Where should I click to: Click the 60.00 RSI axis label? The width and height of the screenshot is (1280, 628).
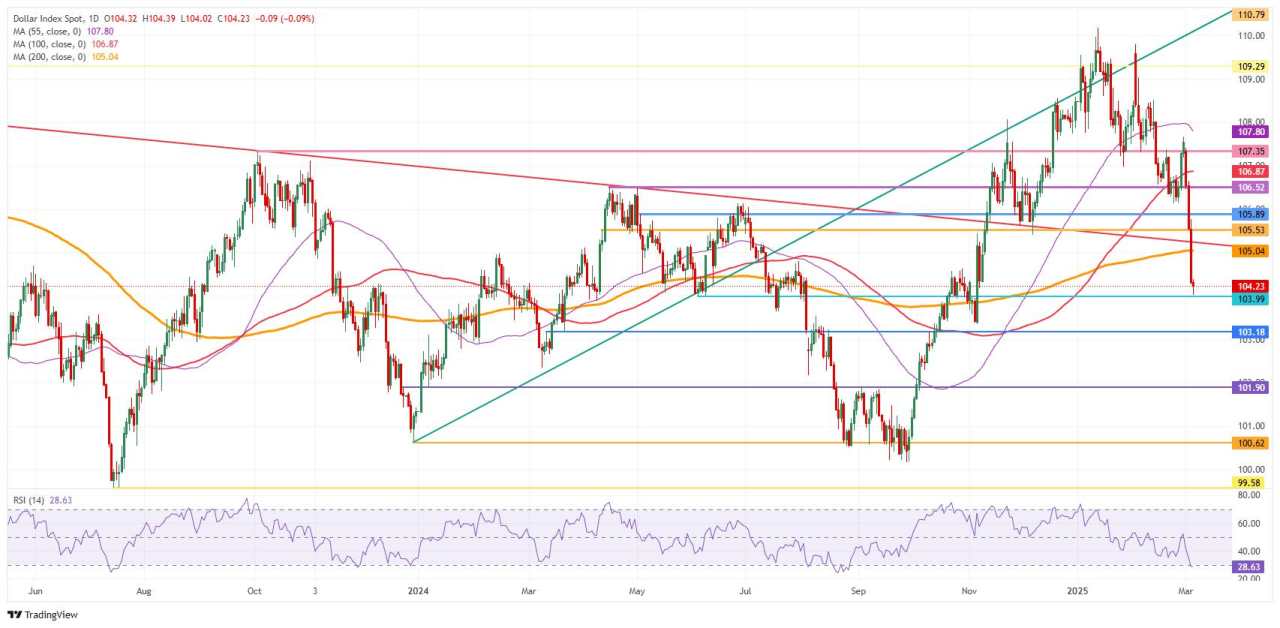pyautogui.click(x=1249, y=522)
